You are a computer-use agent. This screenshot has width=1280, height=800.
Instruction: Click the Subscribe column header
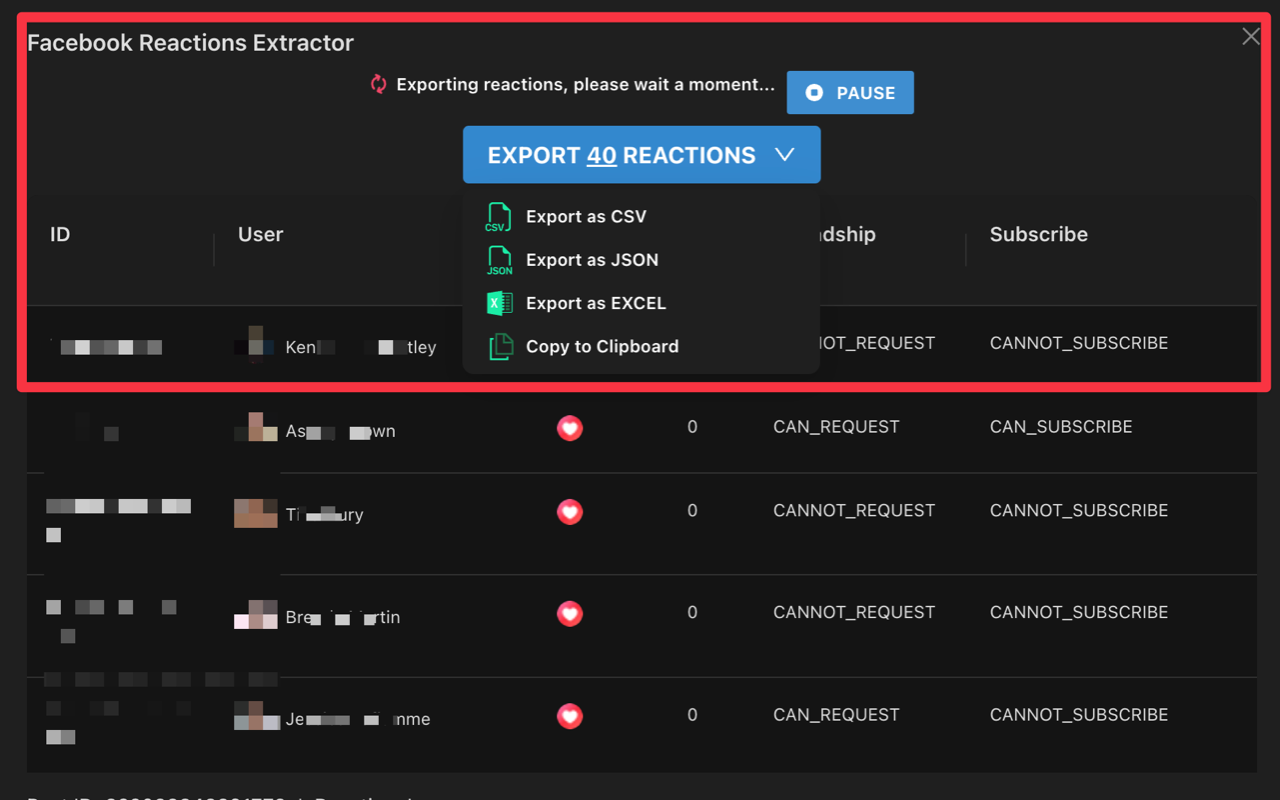1039,235
